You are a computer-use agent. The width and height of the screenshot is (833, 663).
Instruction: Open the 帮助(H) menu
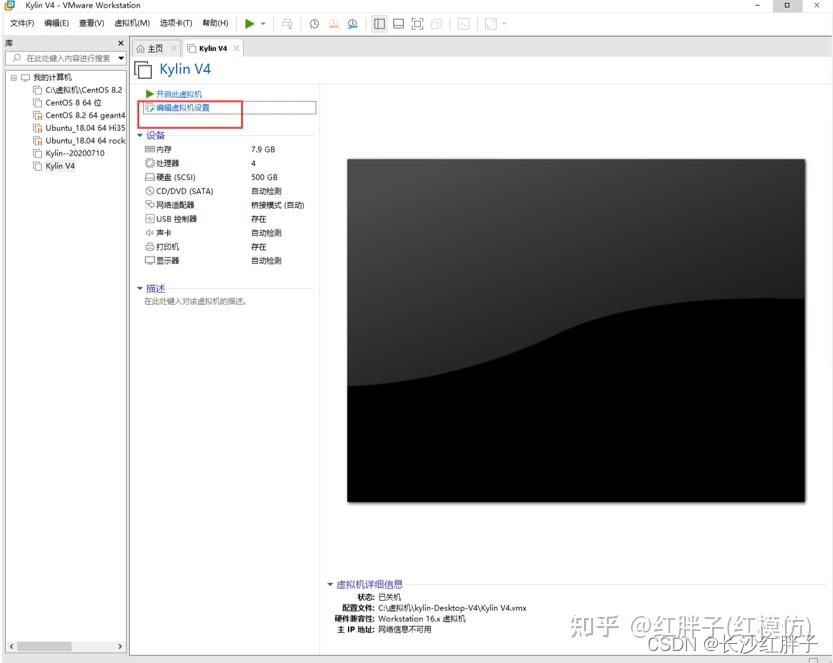[x=215, y=23]
